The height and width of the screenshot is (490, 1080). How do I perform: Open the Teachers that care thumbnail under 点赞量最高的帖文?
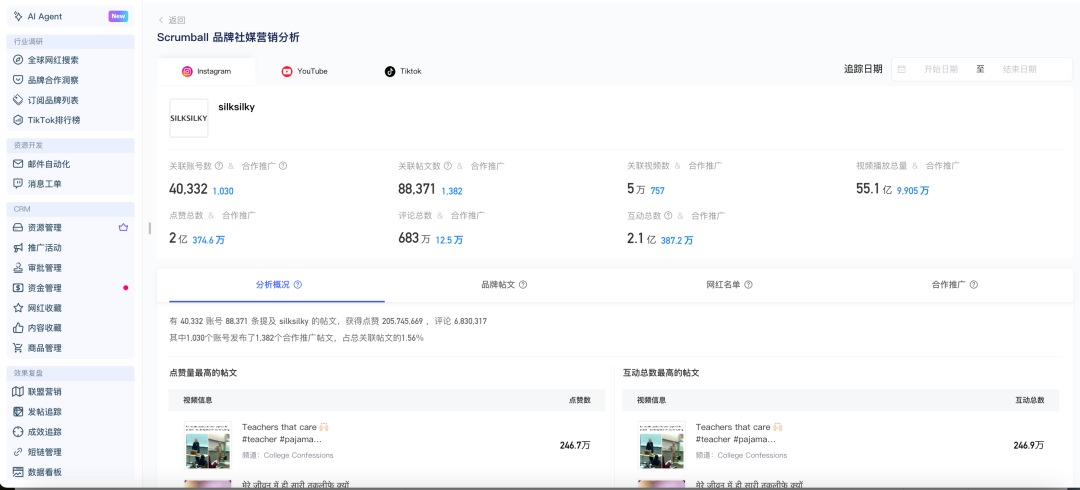208,446
